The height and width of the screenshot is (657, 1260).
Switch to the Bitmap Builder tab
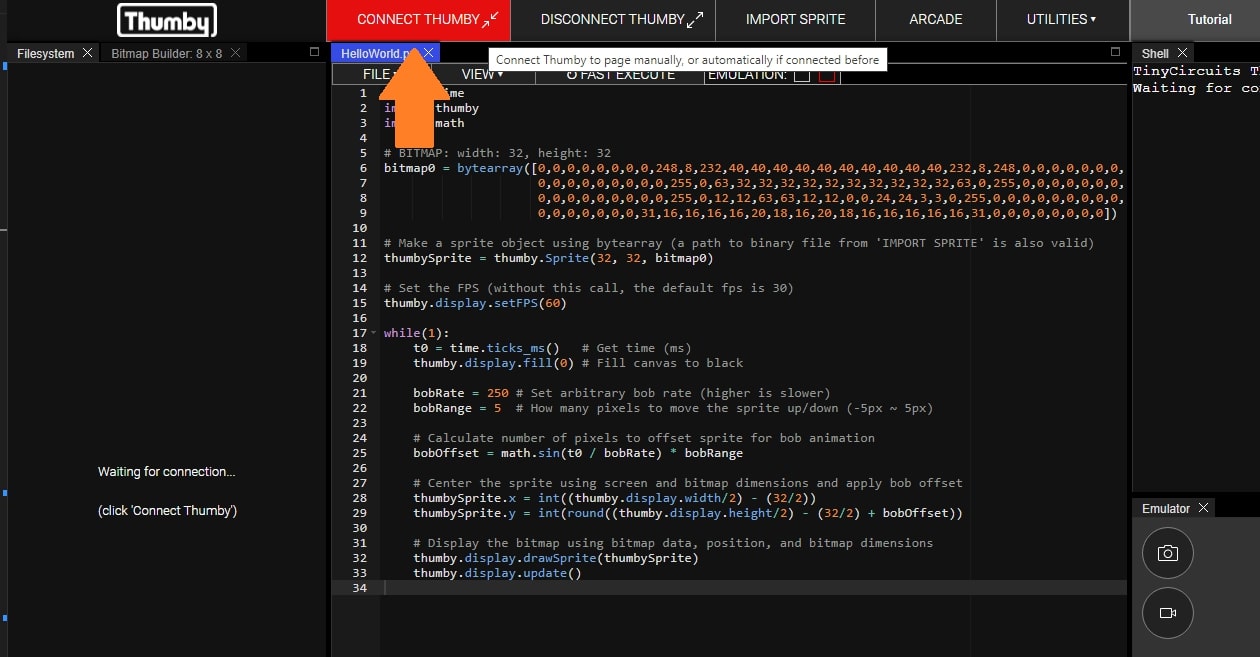pos(165,53)
